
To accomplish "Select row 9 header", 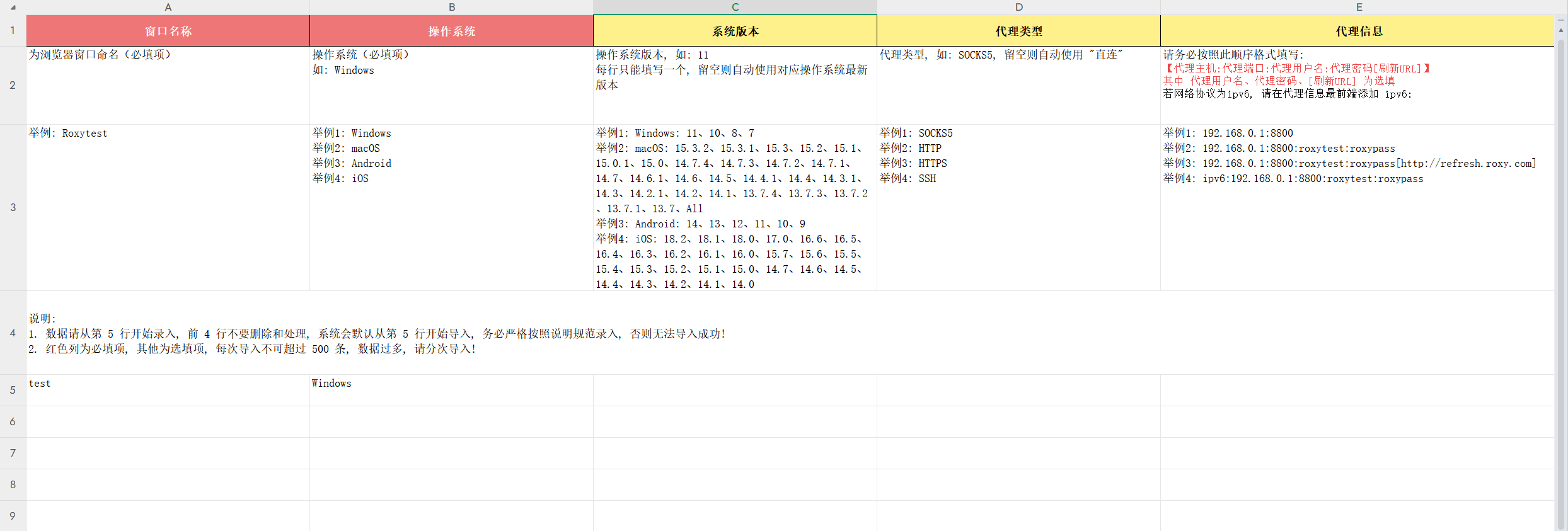I will tap(13, 516).
